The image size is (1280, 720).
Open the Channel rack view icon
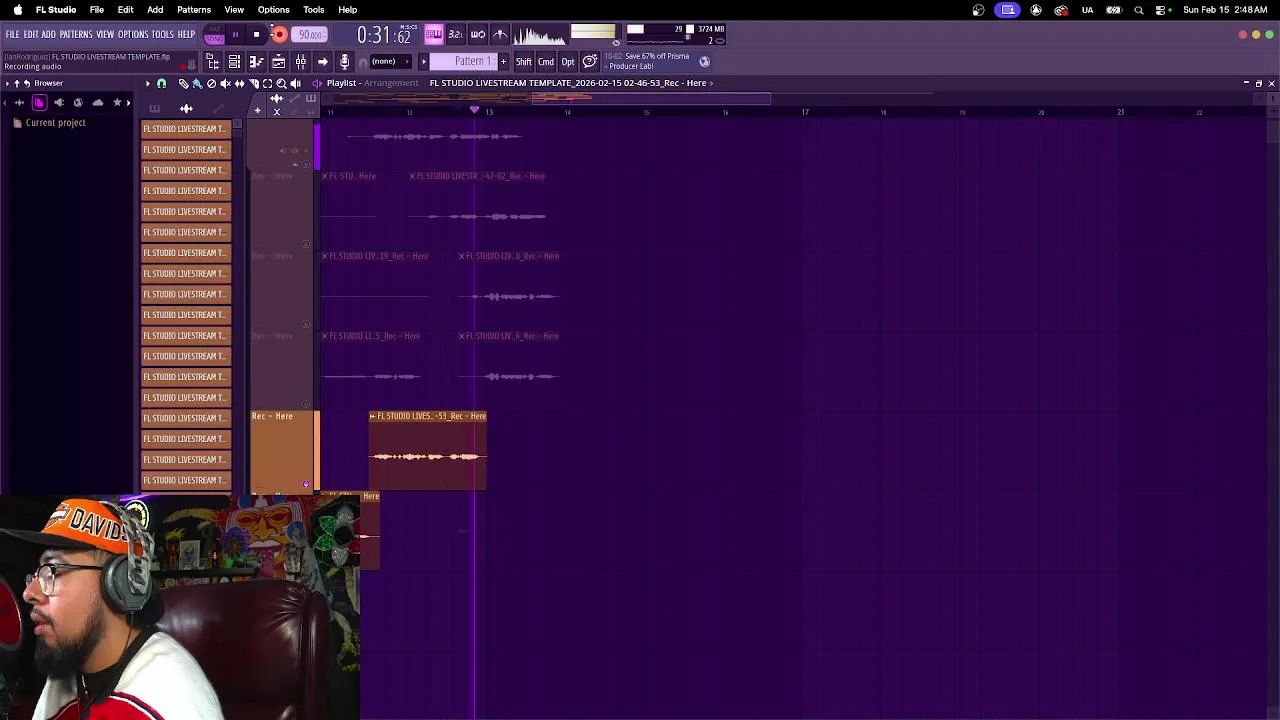click(x=234, y=62)
